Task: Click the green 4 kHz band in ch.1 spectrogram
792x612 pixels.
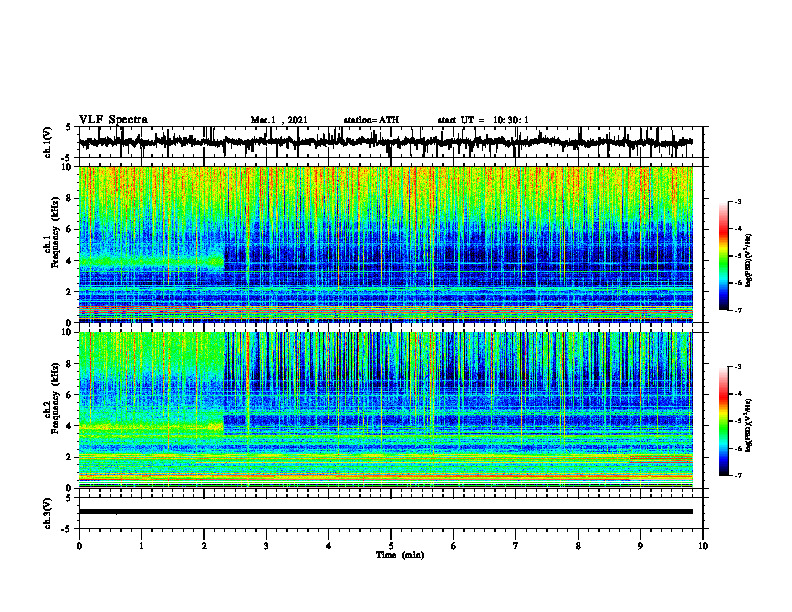Action: (152, 261)
